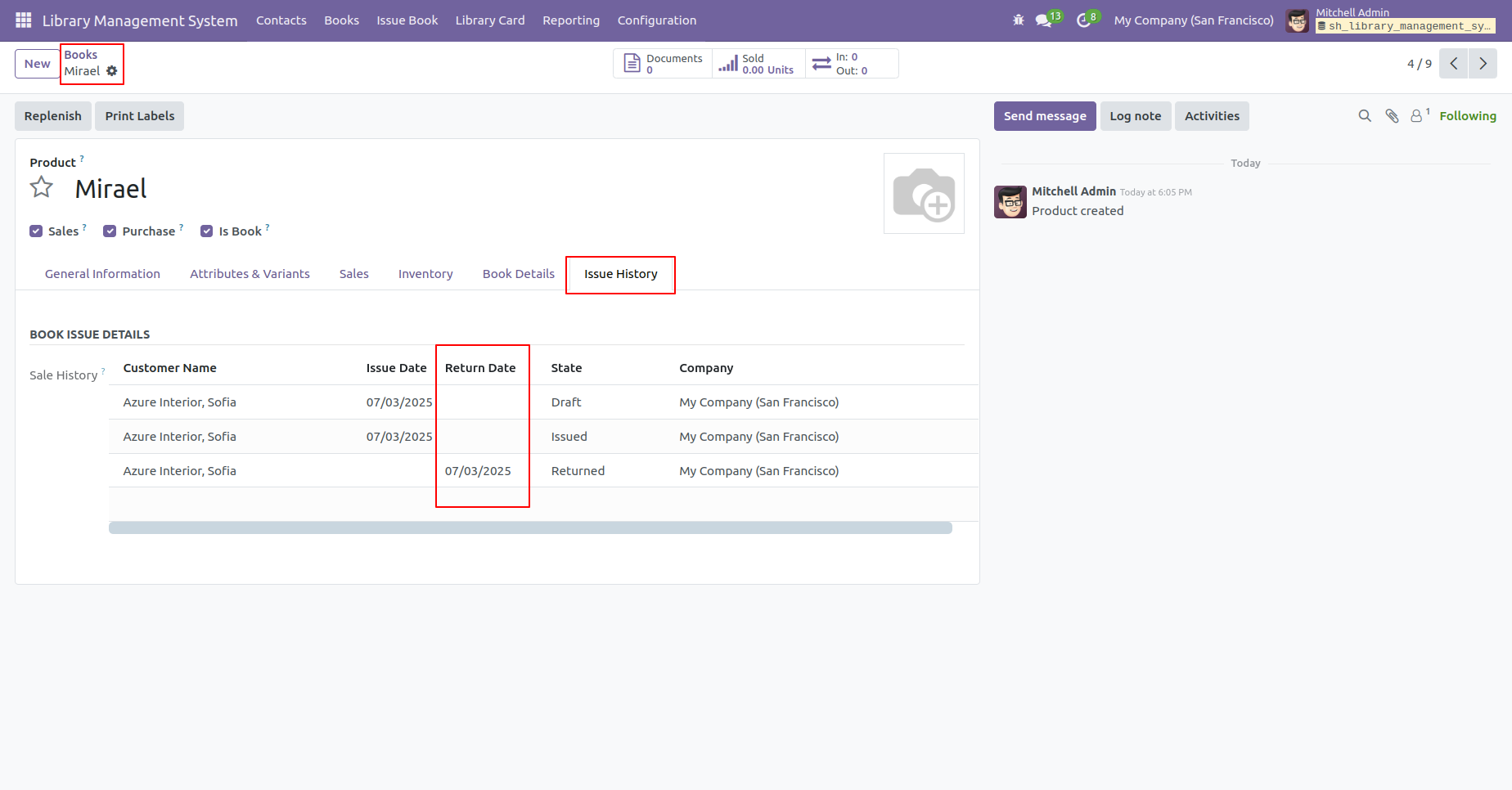Screen dimensions: 1512x790
Task: Click Mitchell Admin name in chatter message
Action: pos(1073,191)
